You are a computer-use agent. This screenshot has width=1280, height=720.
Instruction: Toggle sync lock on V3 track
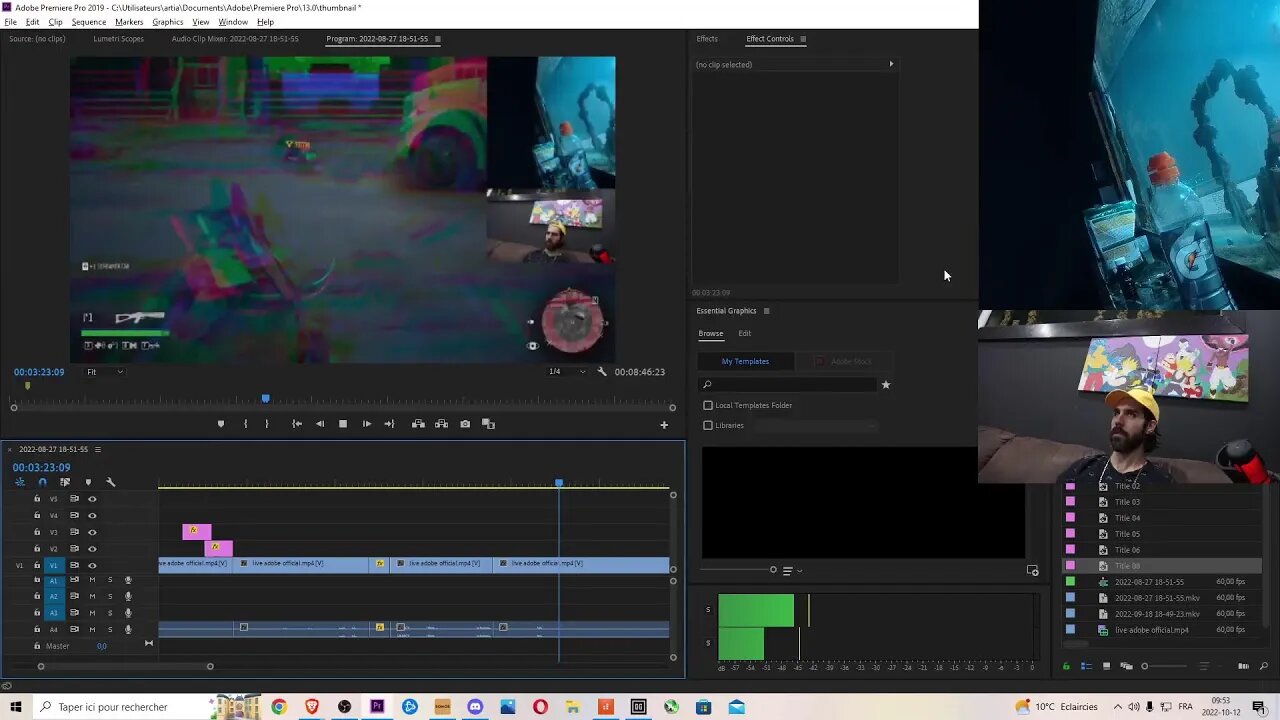[74, 532]
